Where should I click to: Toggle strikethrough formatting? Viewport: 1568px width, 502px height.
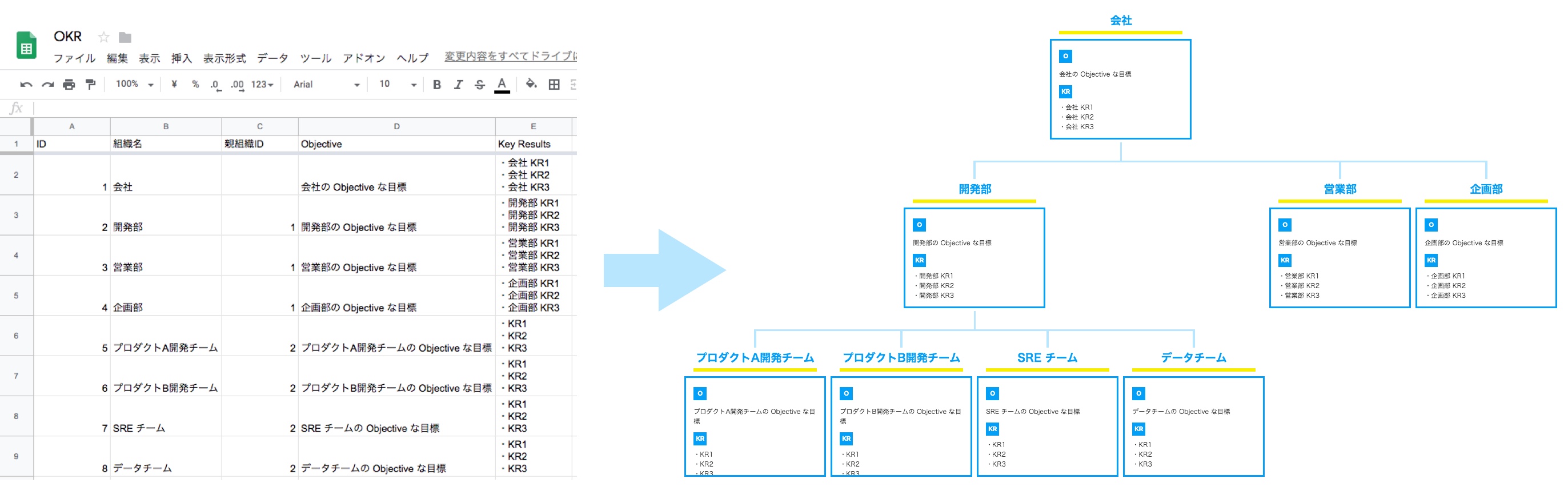[x=480, y=85]
